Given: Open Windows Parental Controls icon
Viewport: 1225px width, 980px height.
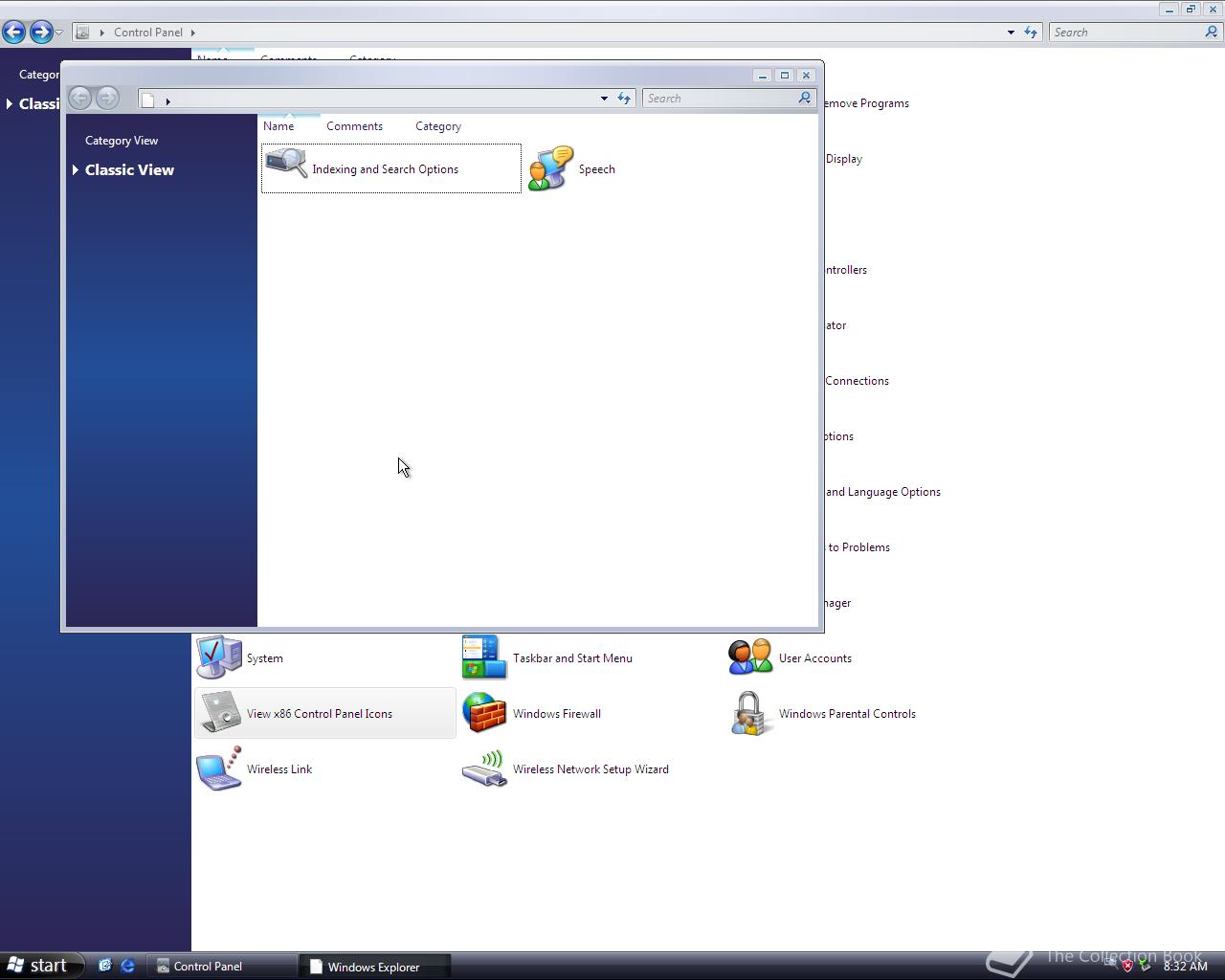Looking at the screenshot, I should pyautogui.click(x=750, y=713).
